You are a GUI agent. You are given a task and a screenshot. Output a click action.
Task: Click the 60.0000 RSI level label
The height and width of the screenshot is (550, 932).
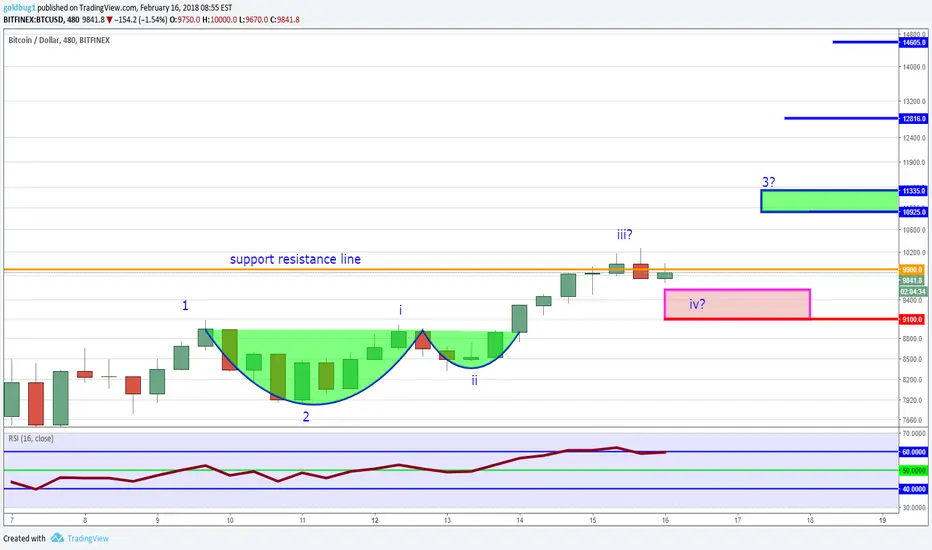pos(914,452)
